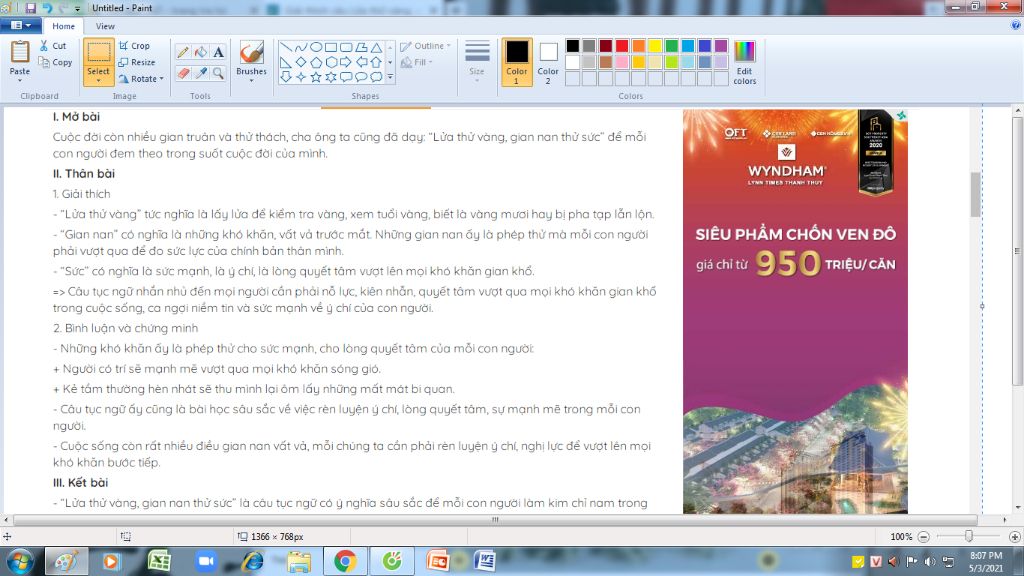Image resolution: width=1024 pixels, height=576 pixels.
Task: Undo using the quick access arrow
Action: [47, 8]
